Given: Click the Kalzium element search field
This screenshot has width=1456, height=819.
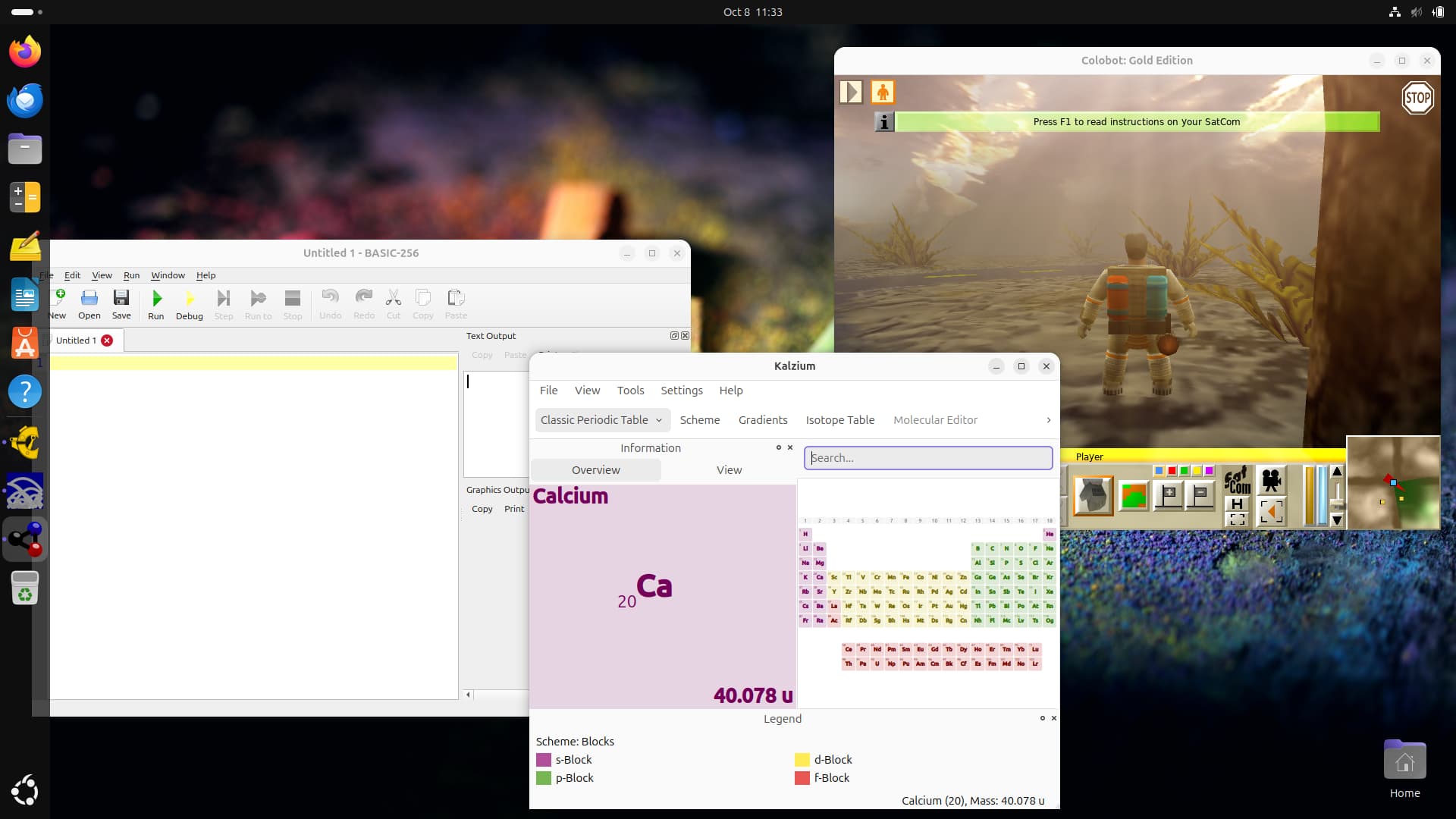Looking at the screenshot, I should 928,458.
